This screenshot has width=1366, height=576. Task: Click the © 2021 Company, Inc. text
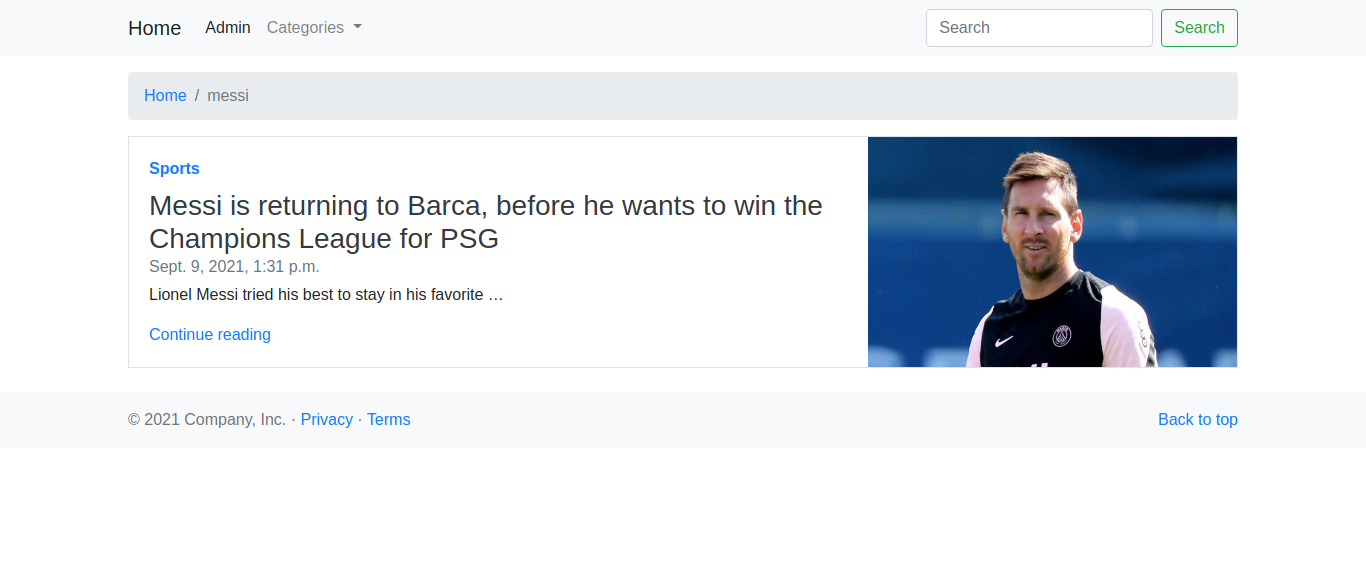pyautogui.click(x=207, y=420)
